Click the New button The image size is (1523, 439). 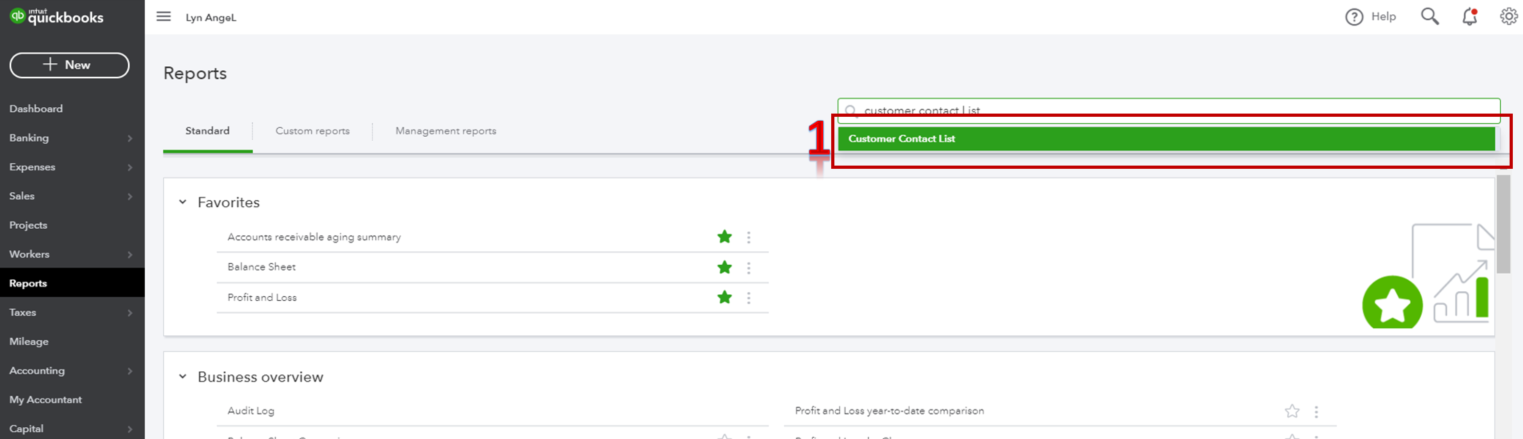pos(69,65)
